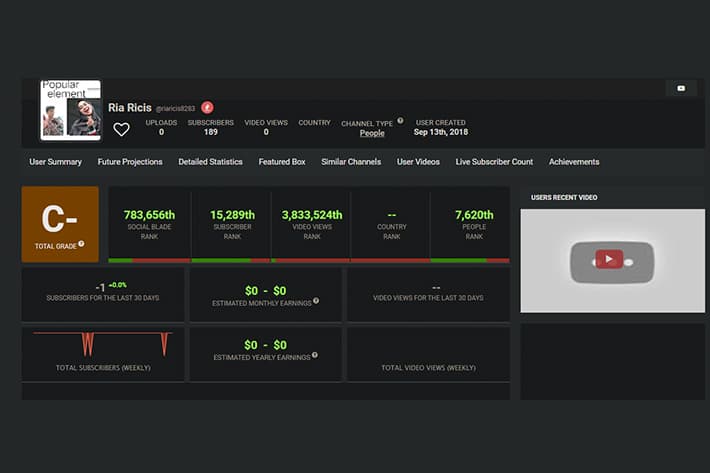The height and width of the screenshot is (473, 710).
Task: Click the Video Views stat in header
Action: click(266, 127)
